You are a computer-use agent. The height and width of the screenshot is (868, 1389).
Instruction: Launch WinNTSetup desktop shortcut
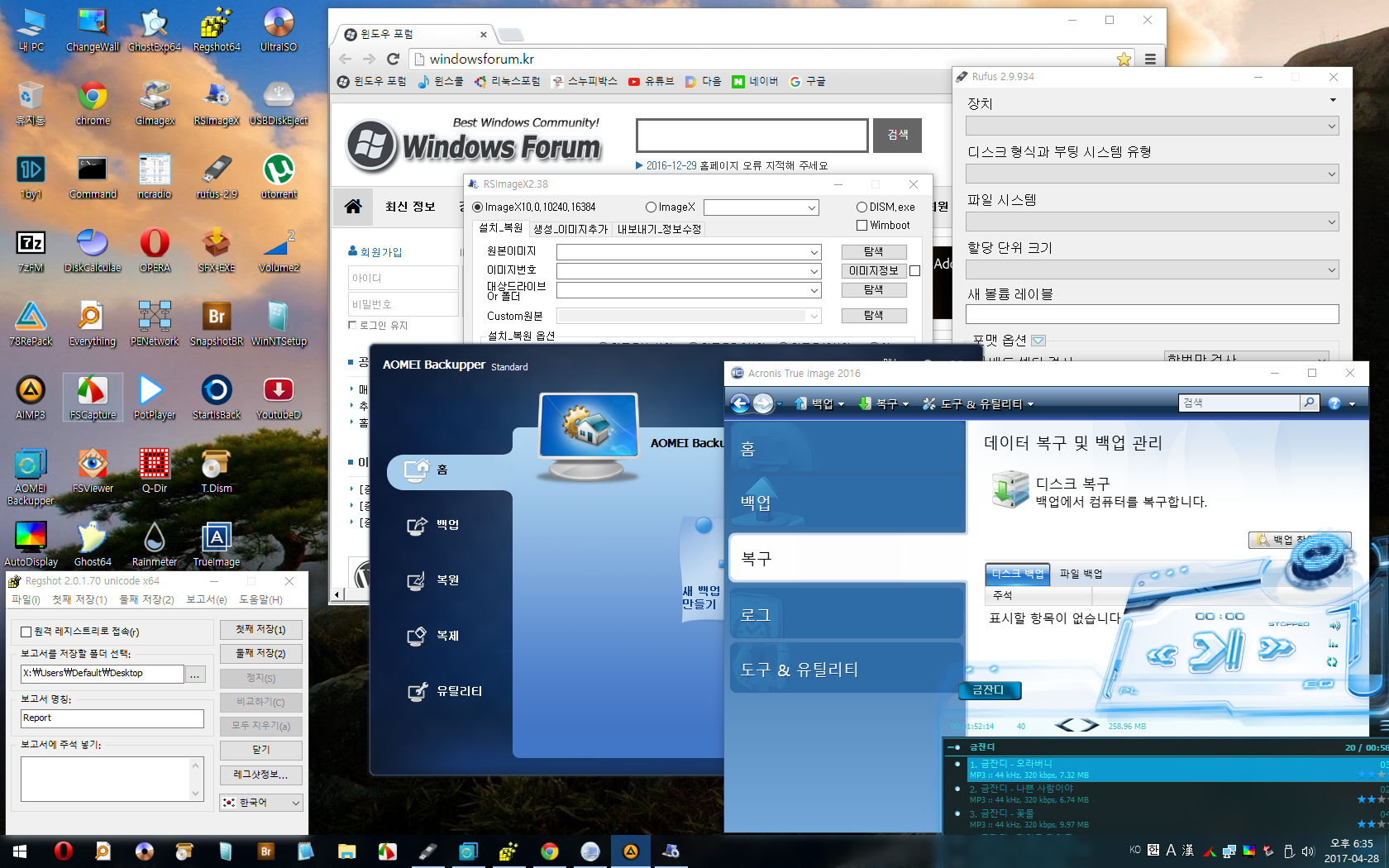click(x=279, y=325)
